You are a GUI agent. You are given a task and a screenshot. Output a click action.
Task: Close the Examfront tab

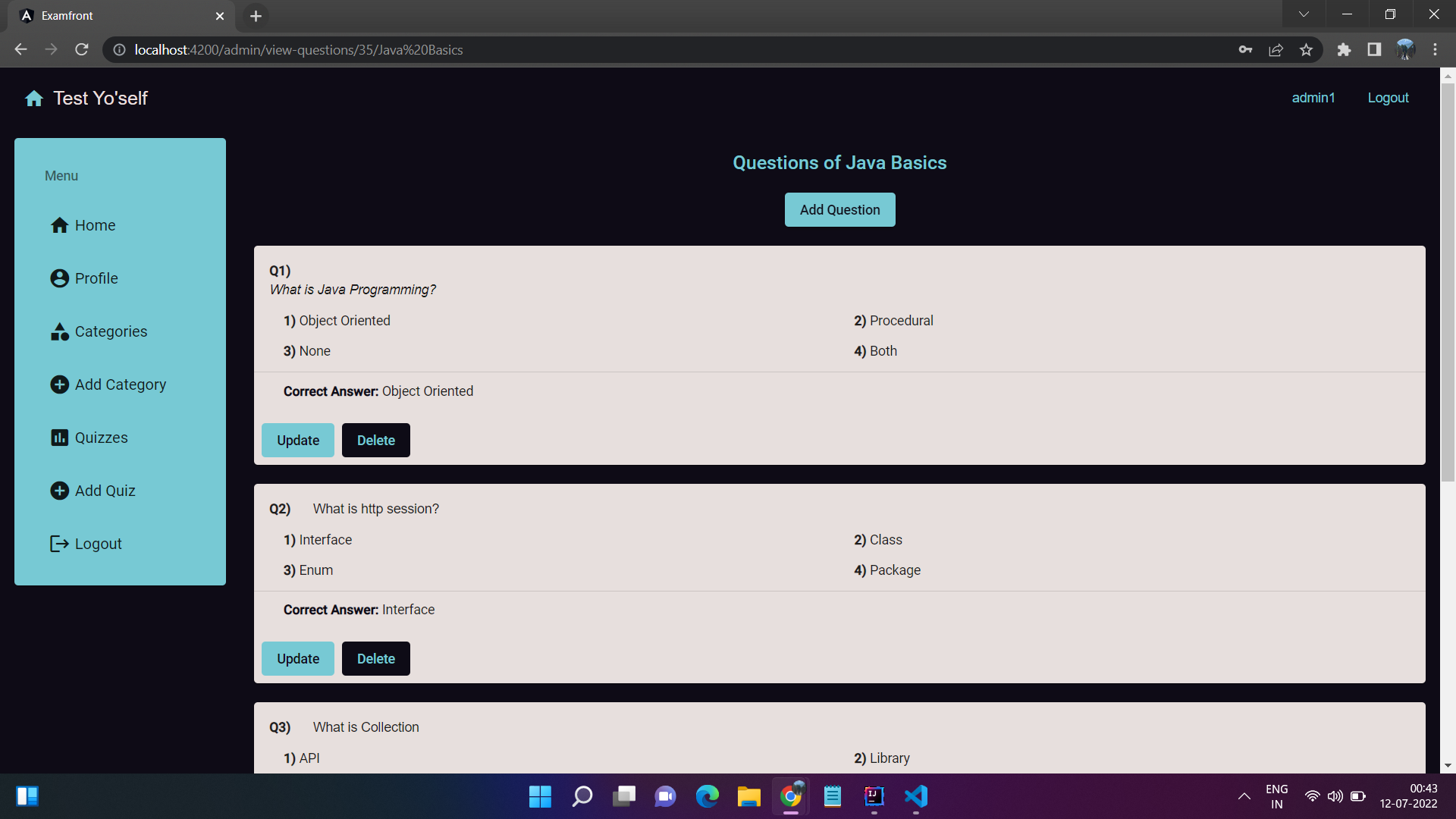(220, 16)
